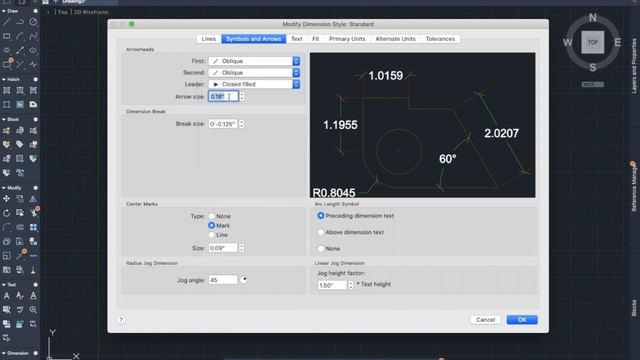The width and height of the screenshot is (640, 360).
Task: Open the help question mark button
Action: 121,320
